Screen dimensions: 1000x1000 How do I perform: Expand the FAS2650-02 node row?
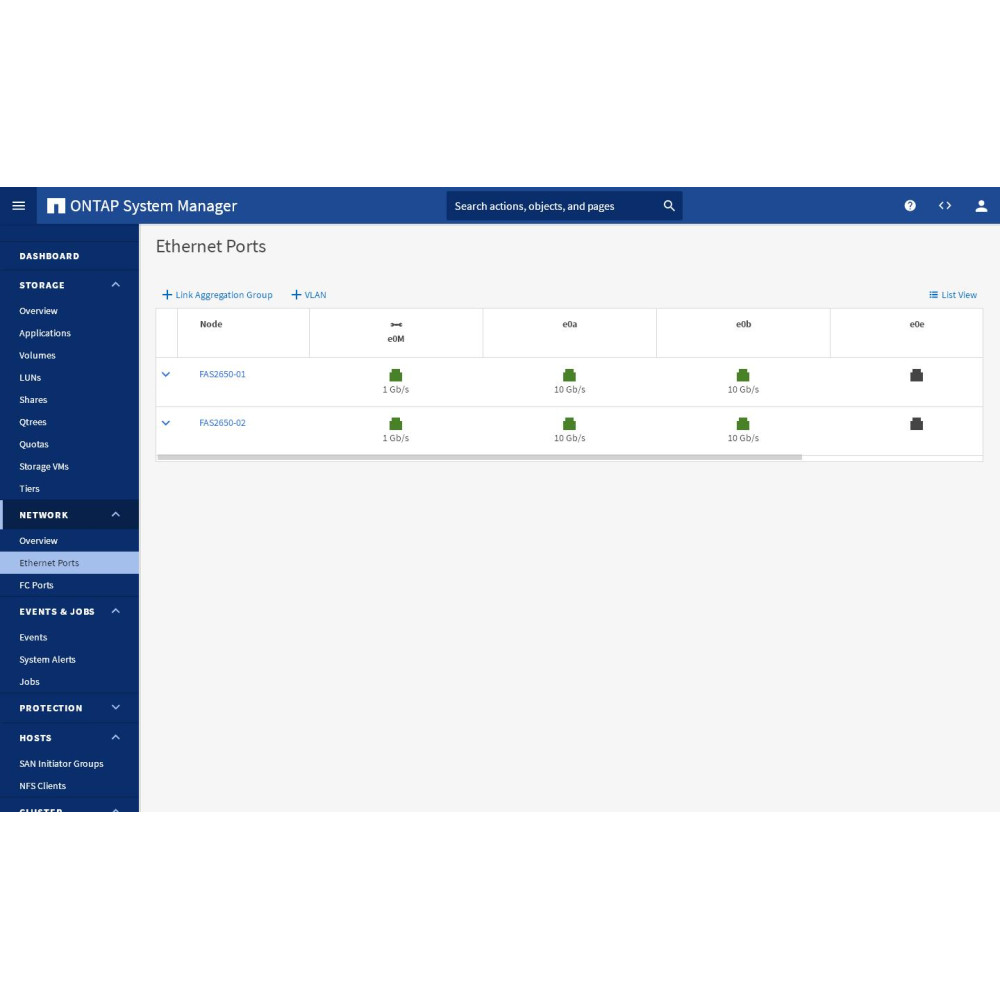[x=166, y=423]
